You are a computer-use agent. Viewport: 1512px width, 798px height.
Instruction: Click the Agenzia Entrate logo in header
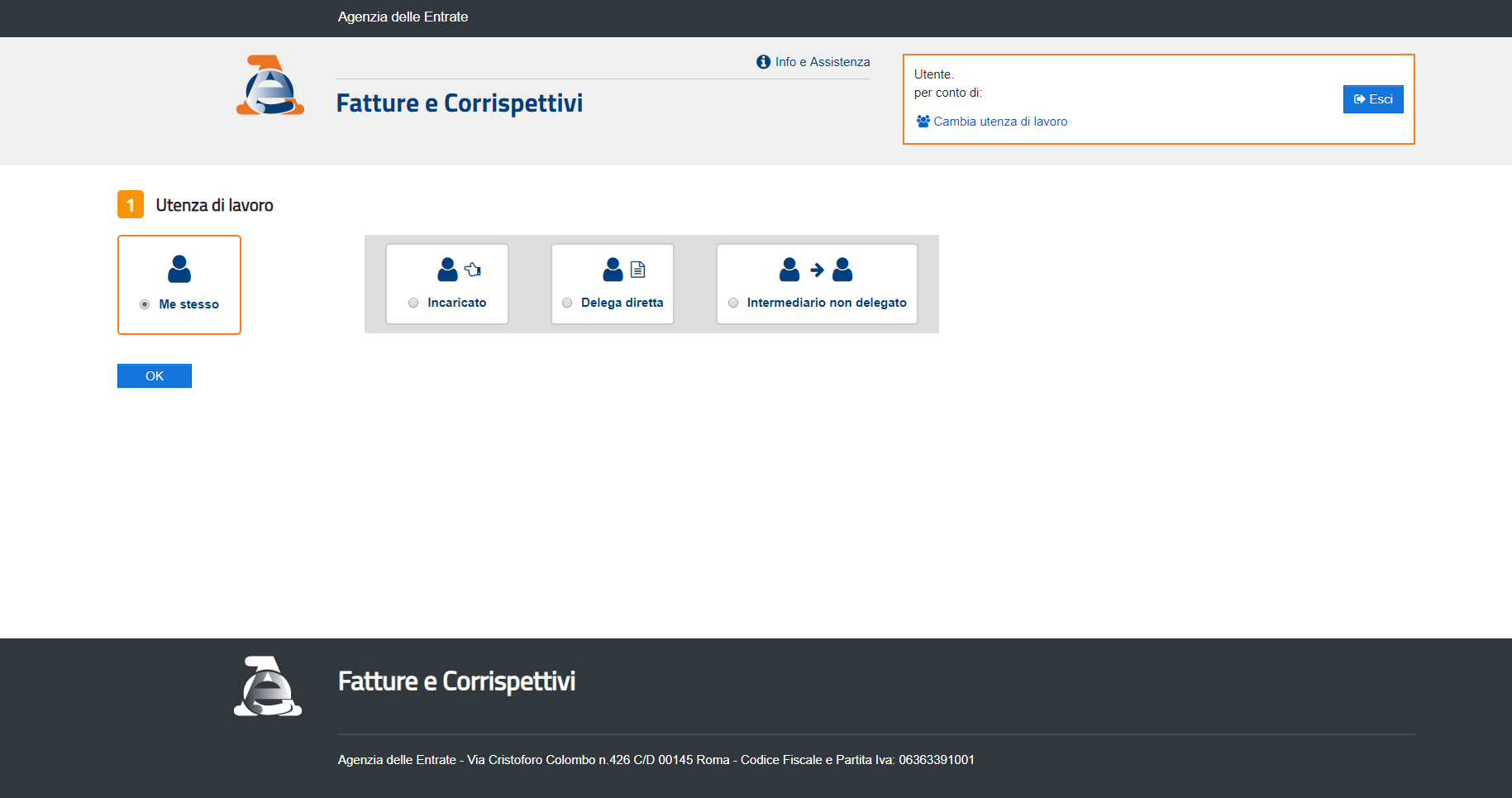coord(270,85)
